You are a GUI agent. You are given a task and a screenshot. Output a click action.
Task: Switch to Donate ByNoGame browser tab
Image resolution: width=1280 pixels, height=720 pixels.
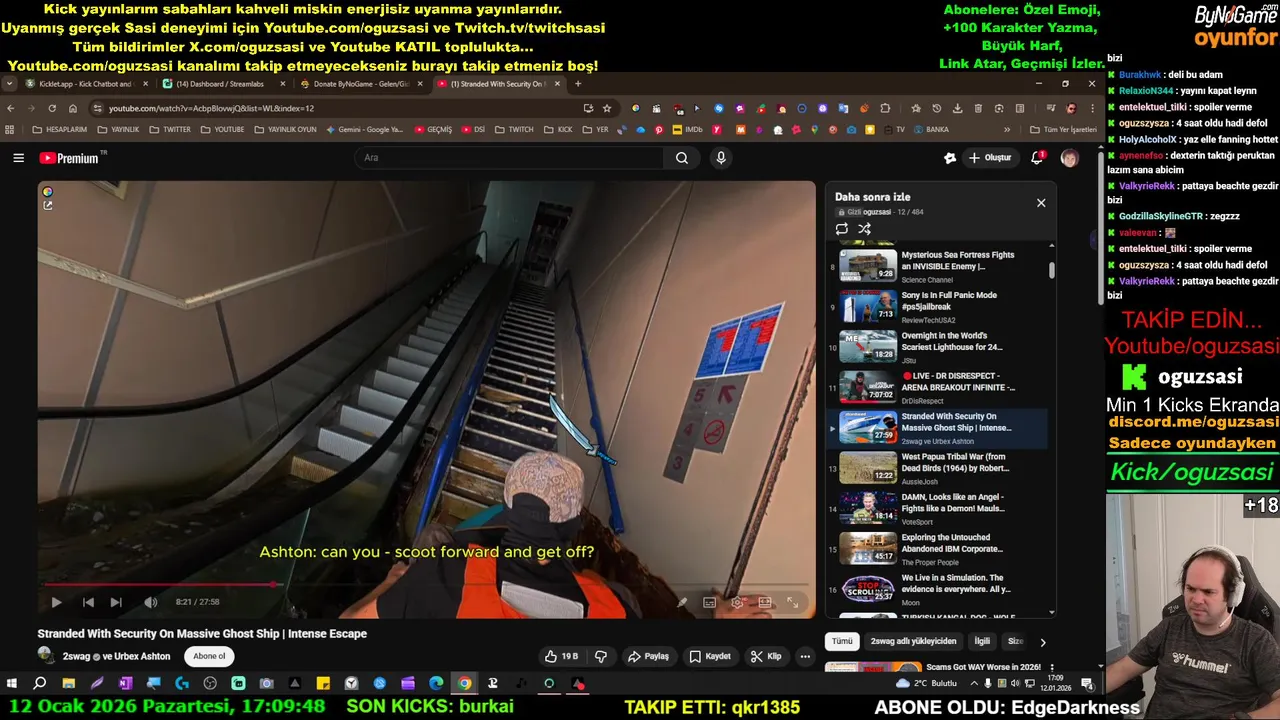361,84
